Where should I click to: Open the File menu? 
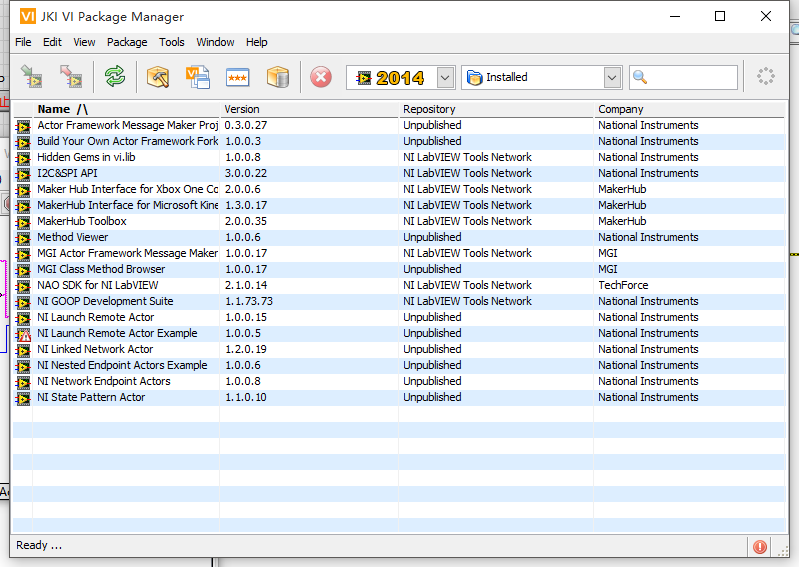23,42
